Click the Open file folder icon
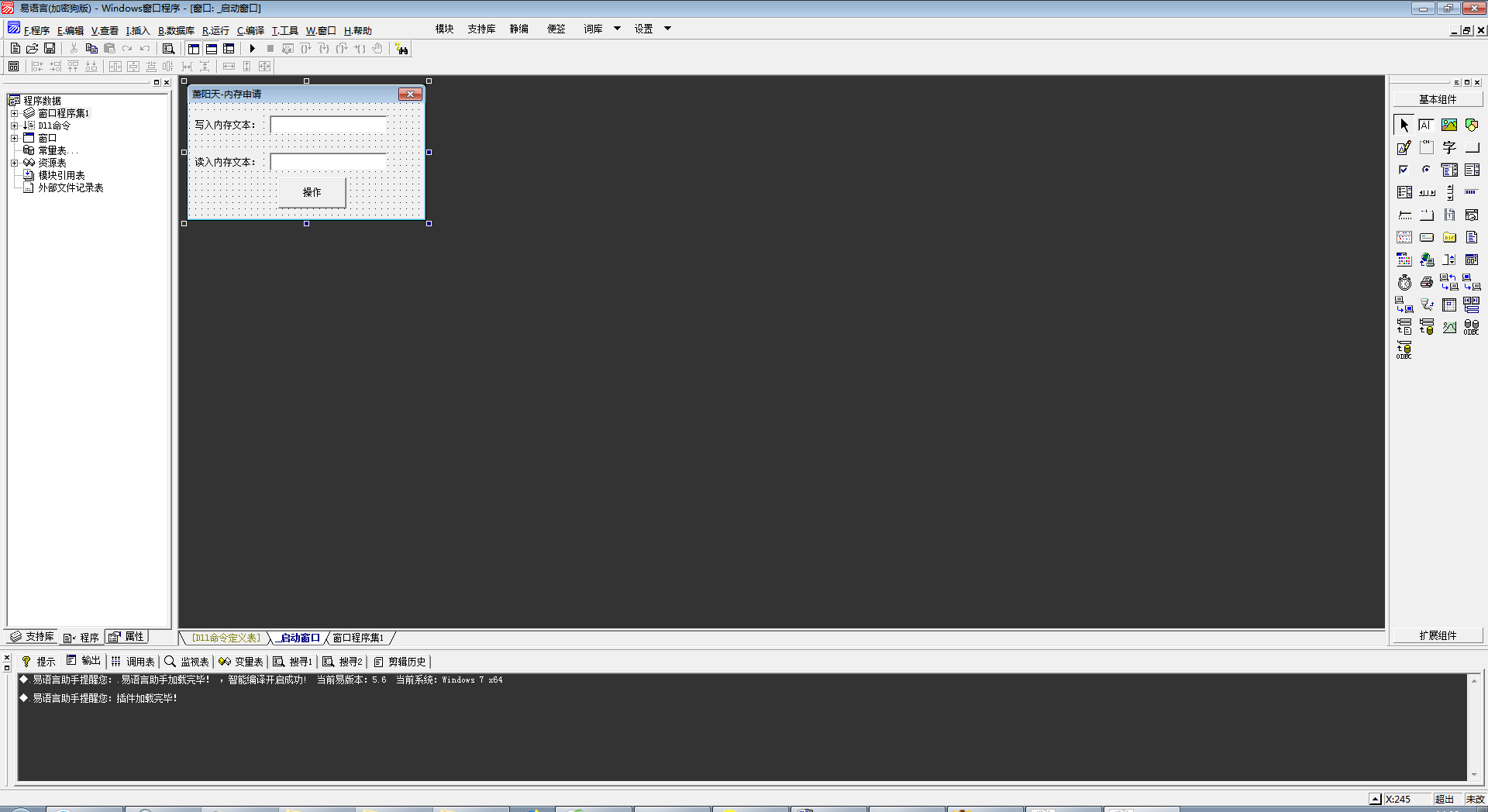The image size is (1488, 812). point(33,49)
